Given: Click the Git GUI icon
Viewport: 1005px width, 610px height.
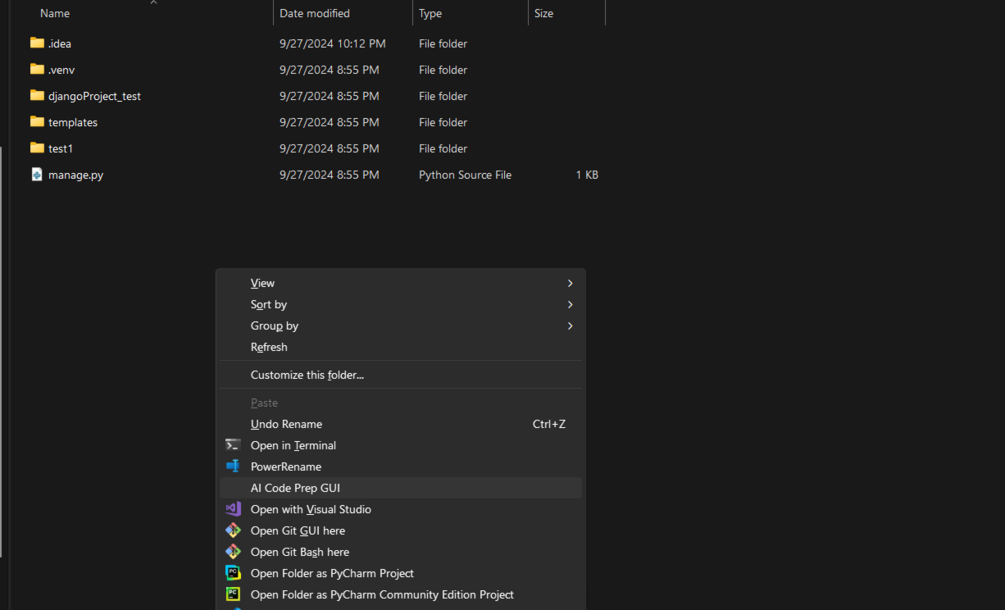Looking at the screenshot, I should coord(233,531).
